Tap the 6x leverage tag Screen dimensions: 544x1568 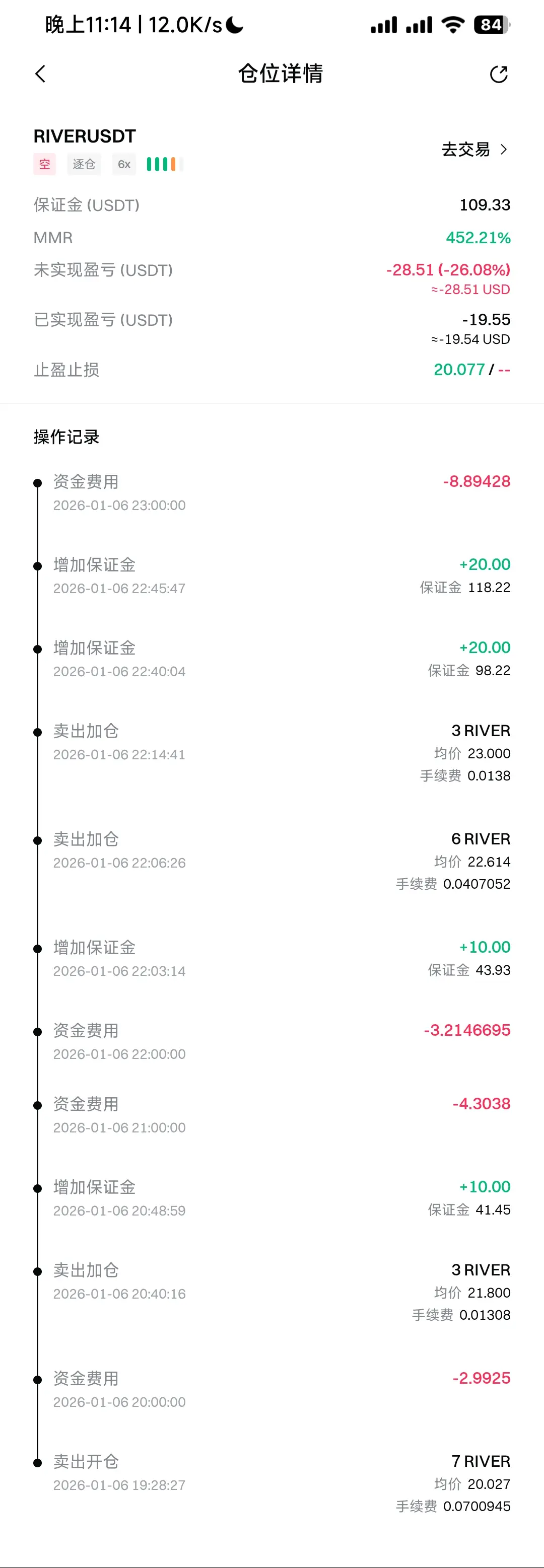(124, 164)
